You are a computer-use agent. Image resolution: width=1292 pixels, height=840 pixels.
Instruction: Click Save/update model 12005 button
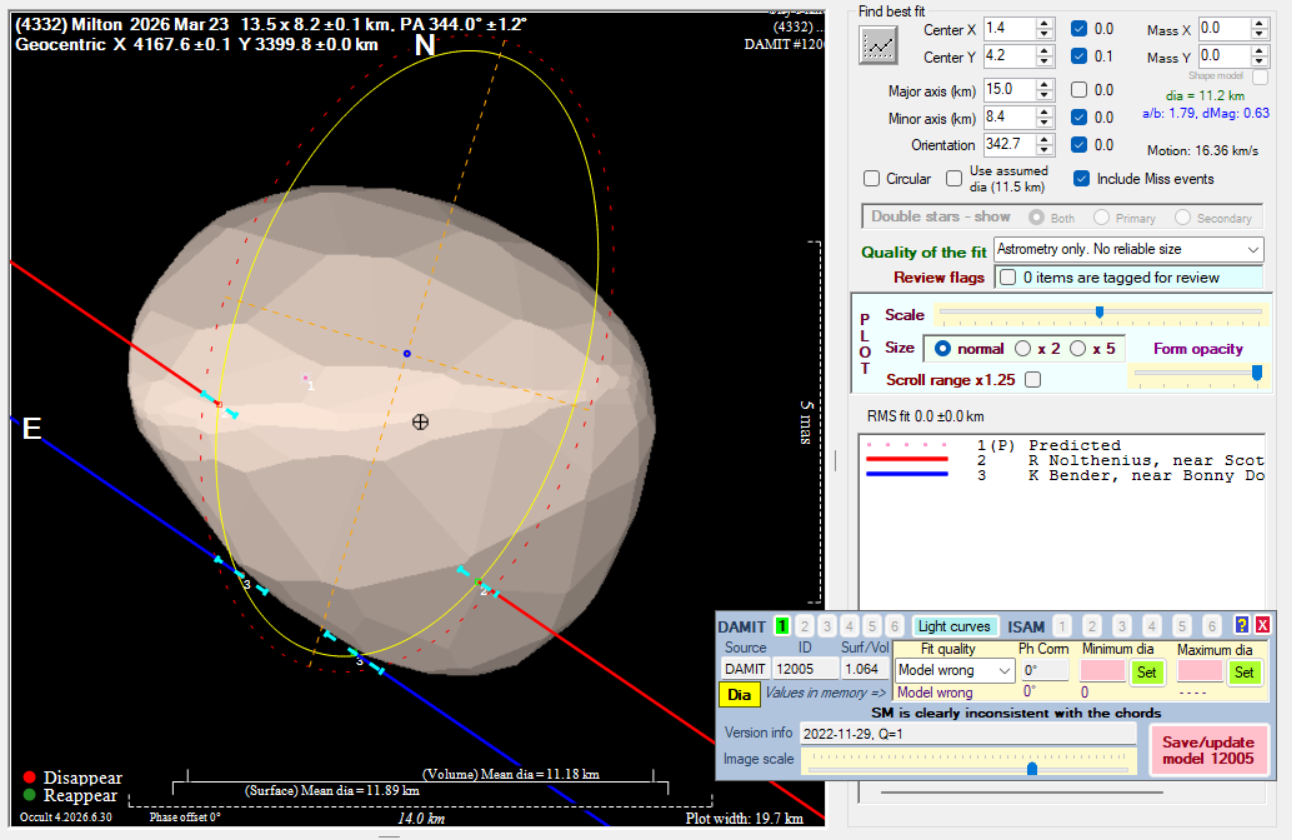tap(1209, 750)
